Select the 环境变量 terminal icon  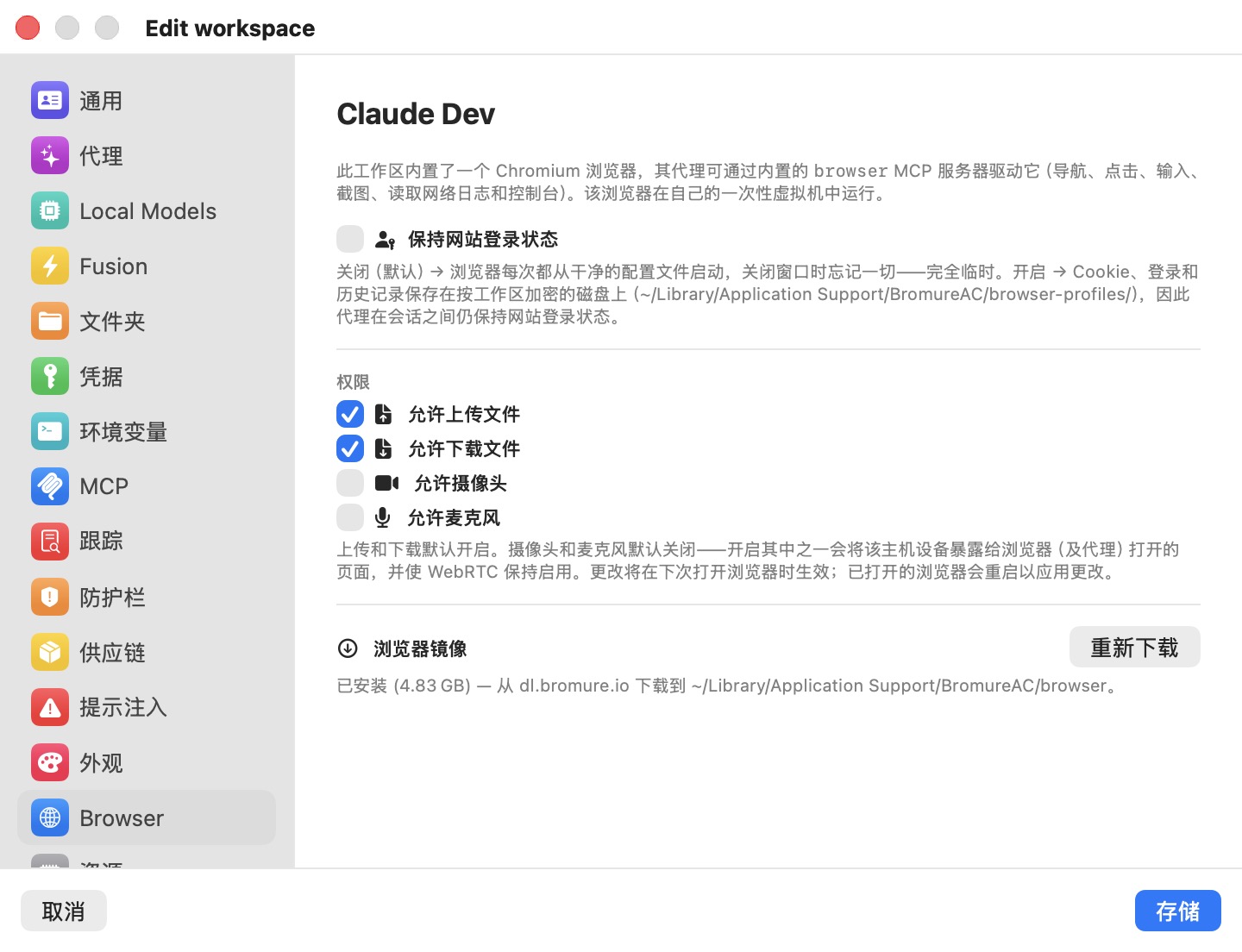pyautogui.click(x=50, y=432)
